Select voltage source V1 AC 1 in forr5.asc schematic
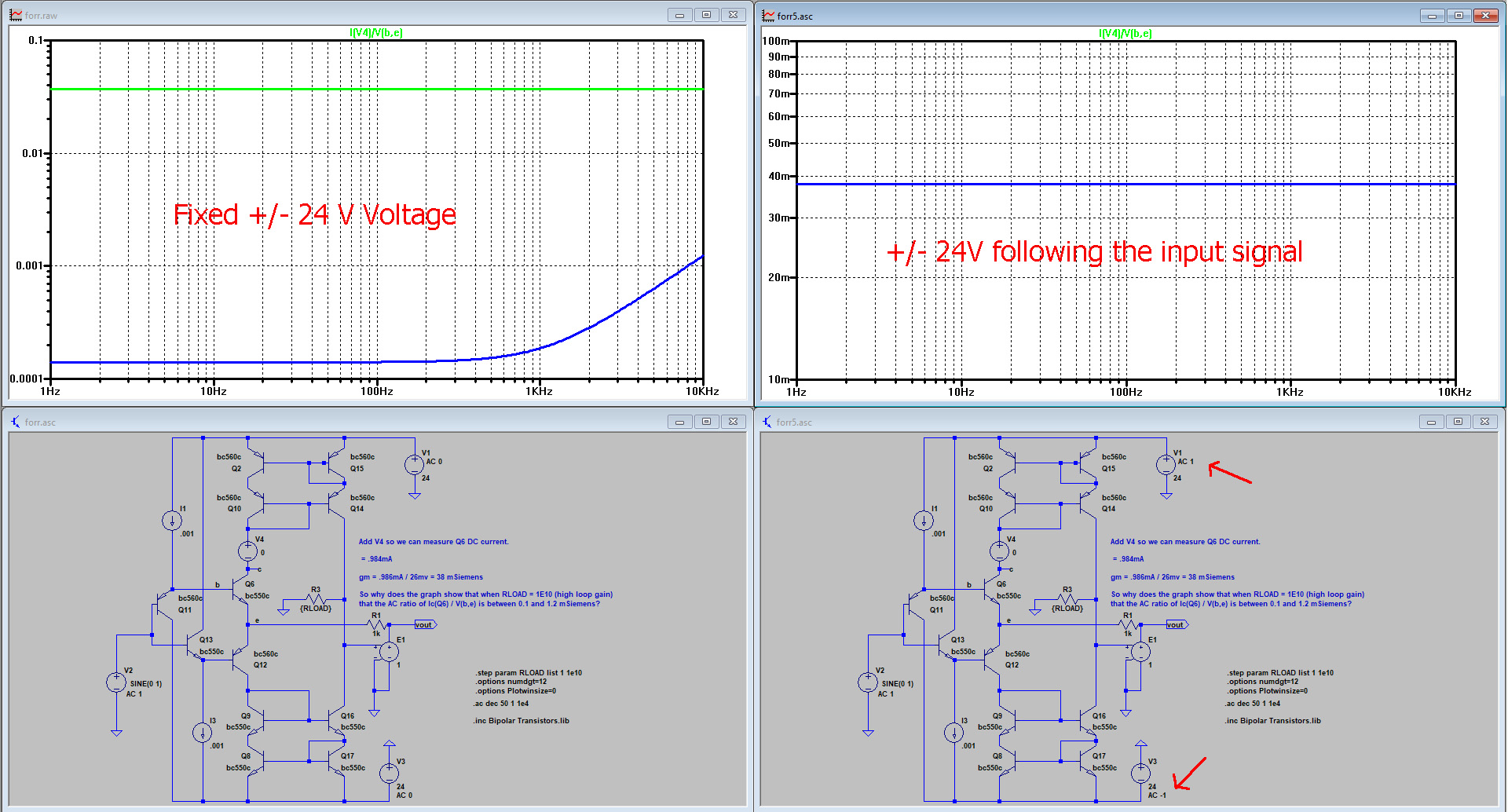1508x812 pixels. 1166,465
